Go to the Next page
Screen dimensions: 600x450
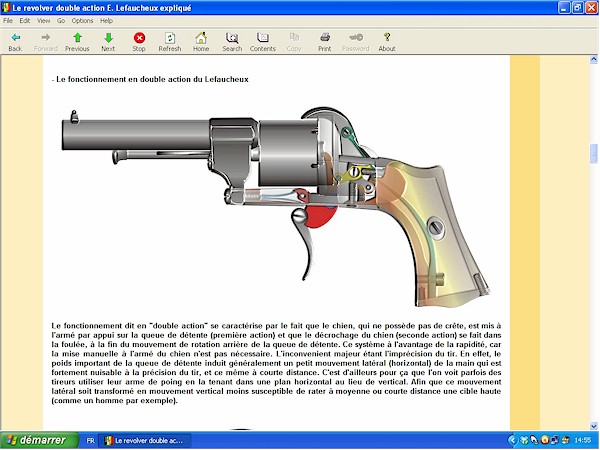click(108, 42)
